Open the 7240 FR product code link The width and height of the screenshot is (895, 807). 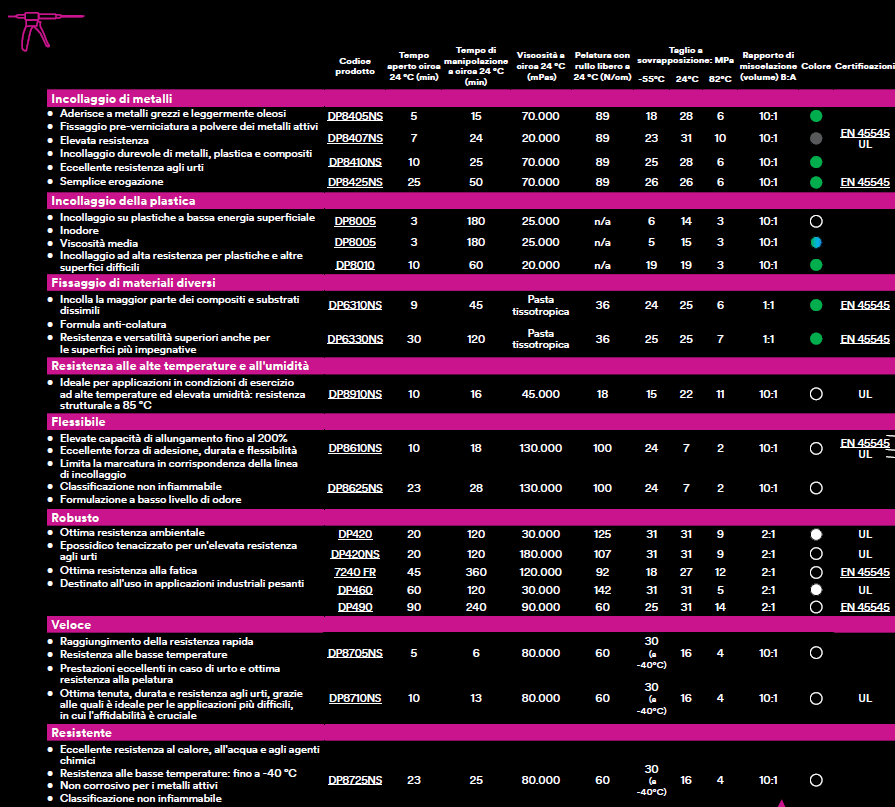pyautogui.click(x=355, y=571)
